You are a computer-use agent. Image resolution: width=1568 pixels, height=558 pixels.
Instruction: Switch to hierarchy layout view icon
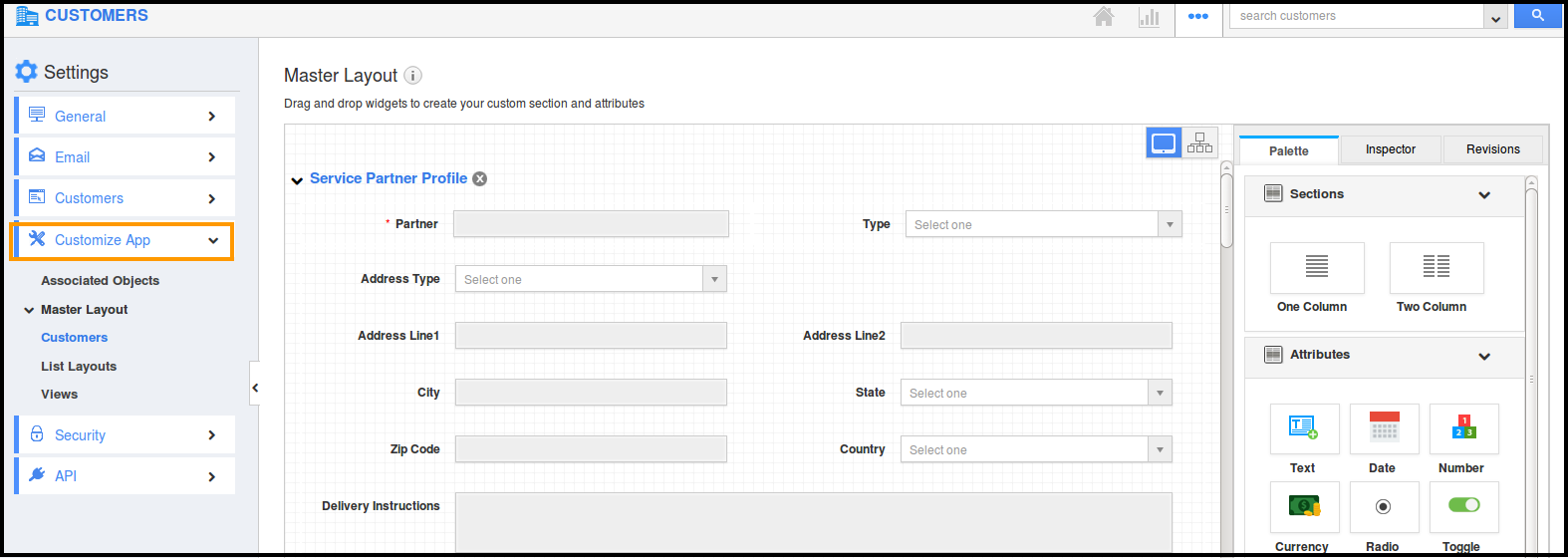pos(1199,143)
